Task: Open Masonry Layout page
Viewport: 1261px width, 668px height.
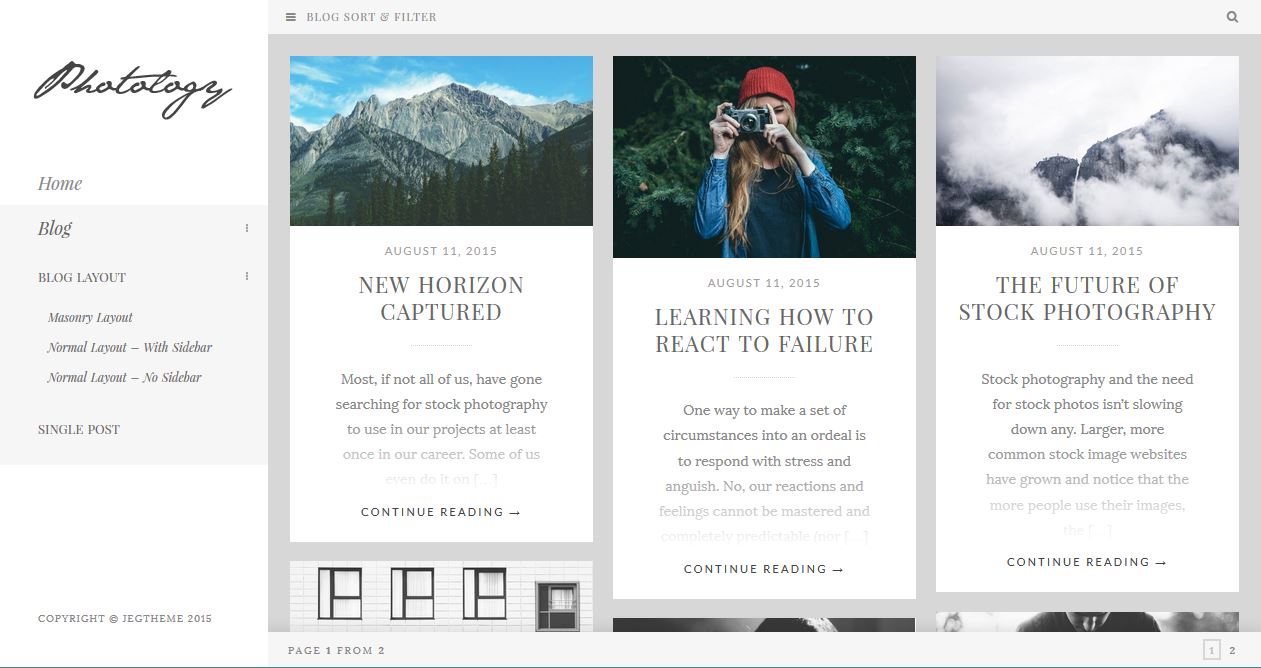Action: coord(90,318)
